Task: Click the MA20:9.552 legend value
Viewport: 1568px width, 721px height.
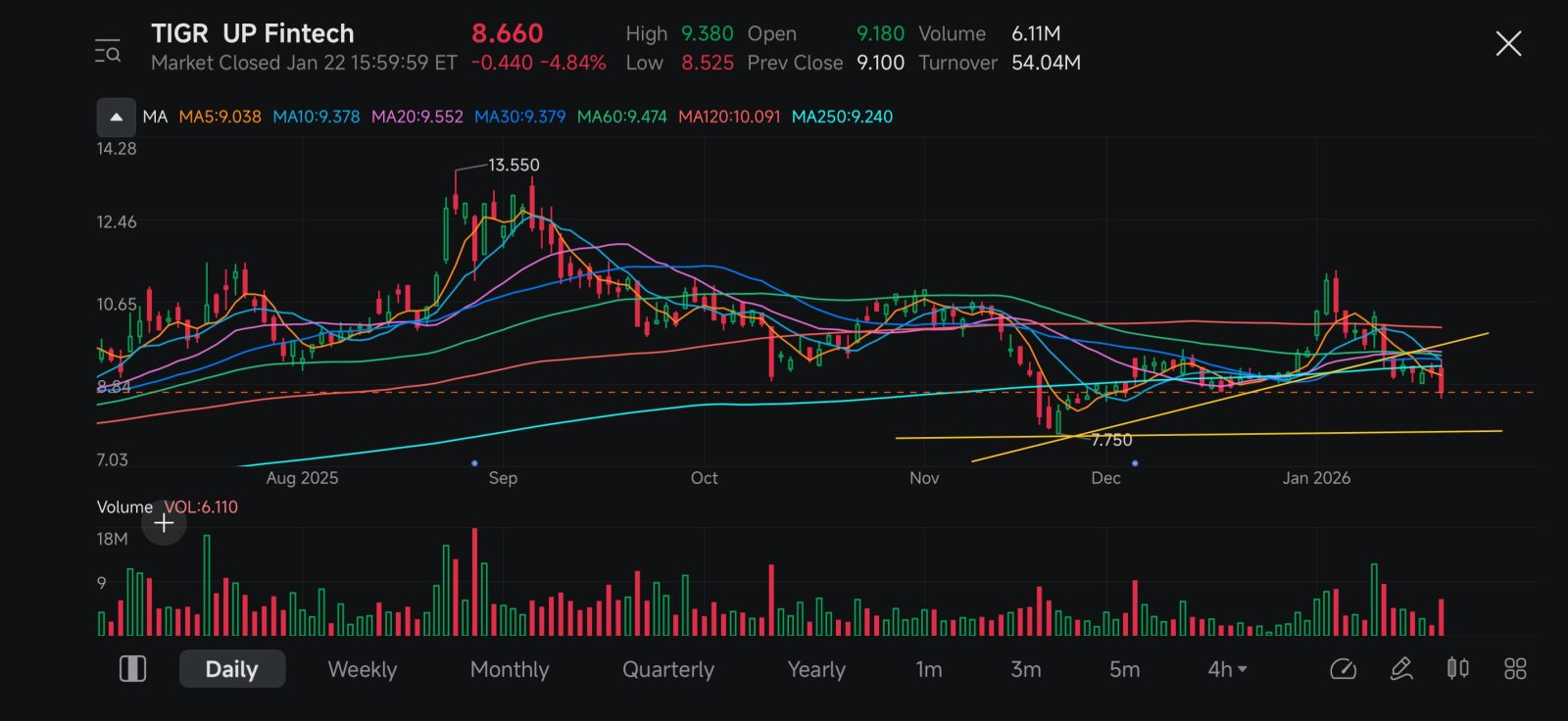Action: (417, 117)
